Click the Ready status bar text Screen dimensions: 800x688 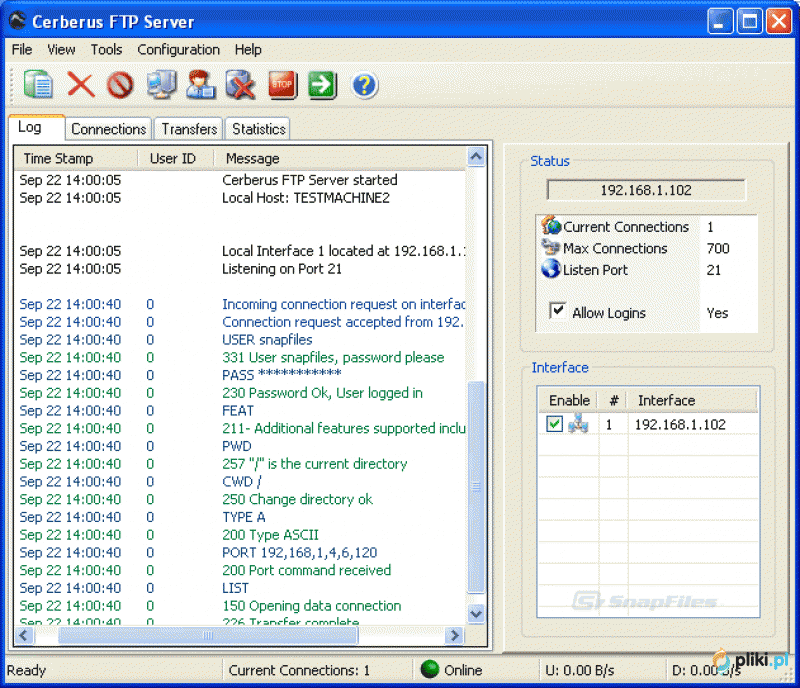(x=26, y=670)
